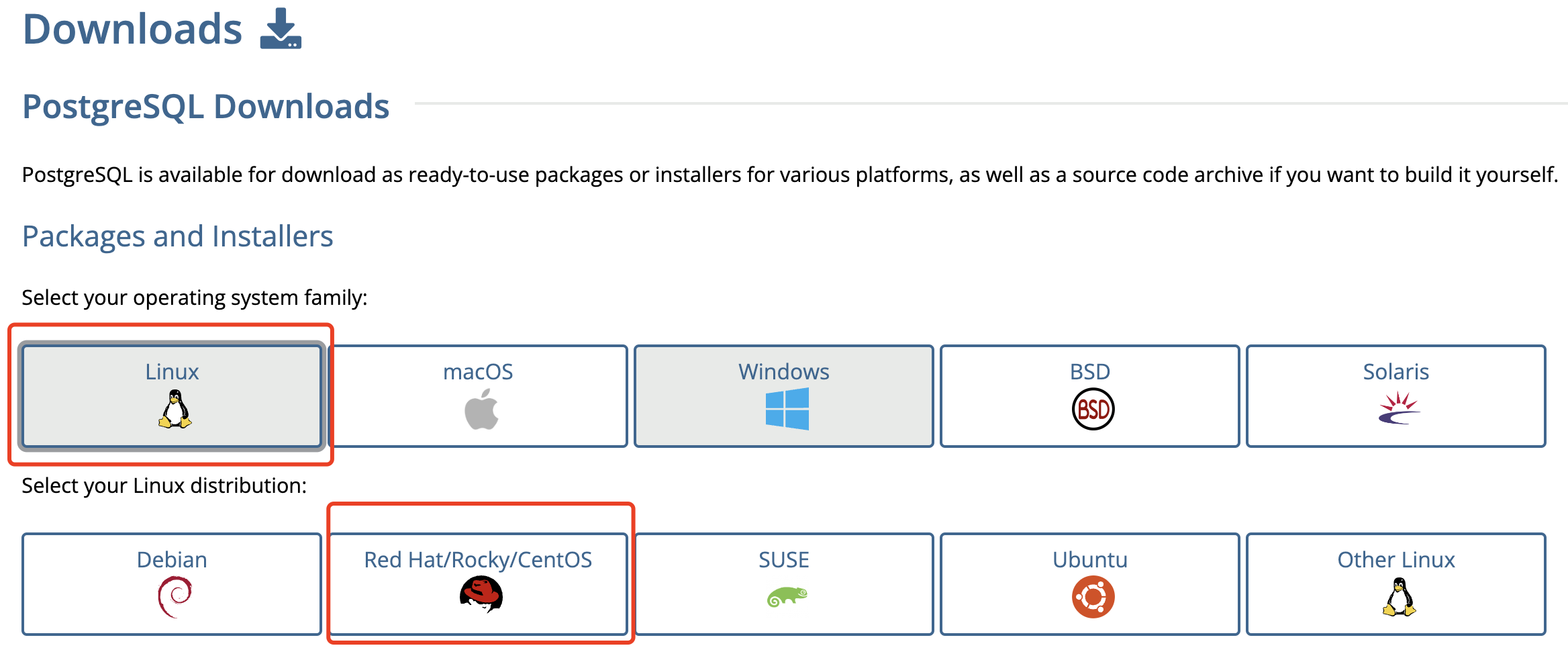The image size is (1568, 654).
Task: Open the Other Linux text label
Action: click(1395, 559)
